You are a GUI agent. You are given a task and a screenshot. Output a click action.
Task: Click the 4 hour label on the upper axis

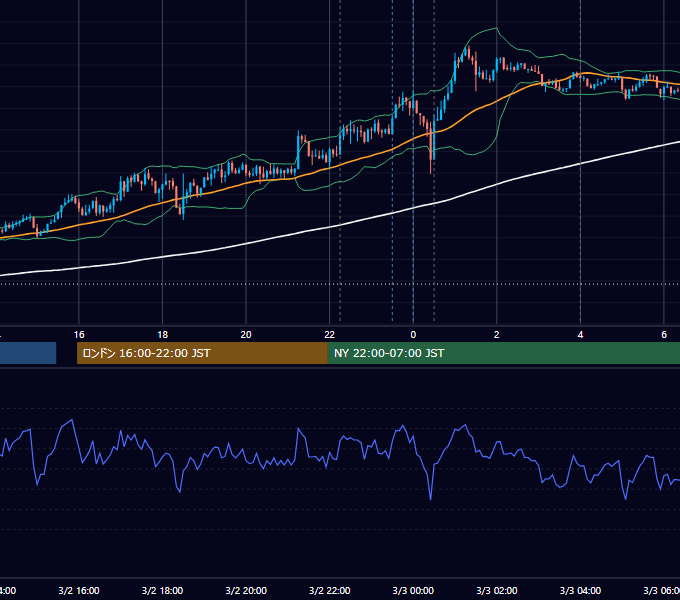tap(580, 335)
